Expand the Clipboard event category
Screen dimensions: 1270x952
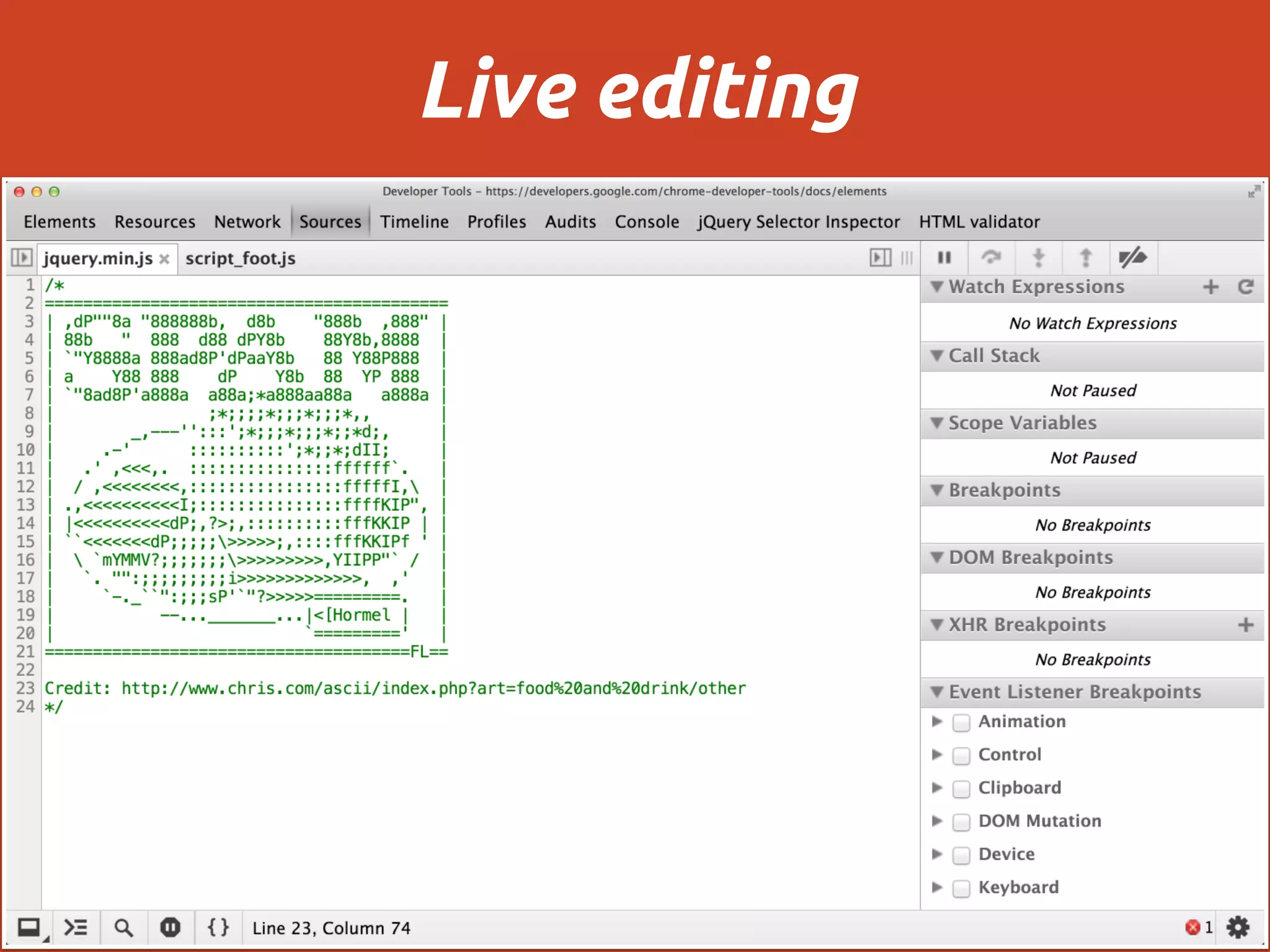(x=937, y=788)
